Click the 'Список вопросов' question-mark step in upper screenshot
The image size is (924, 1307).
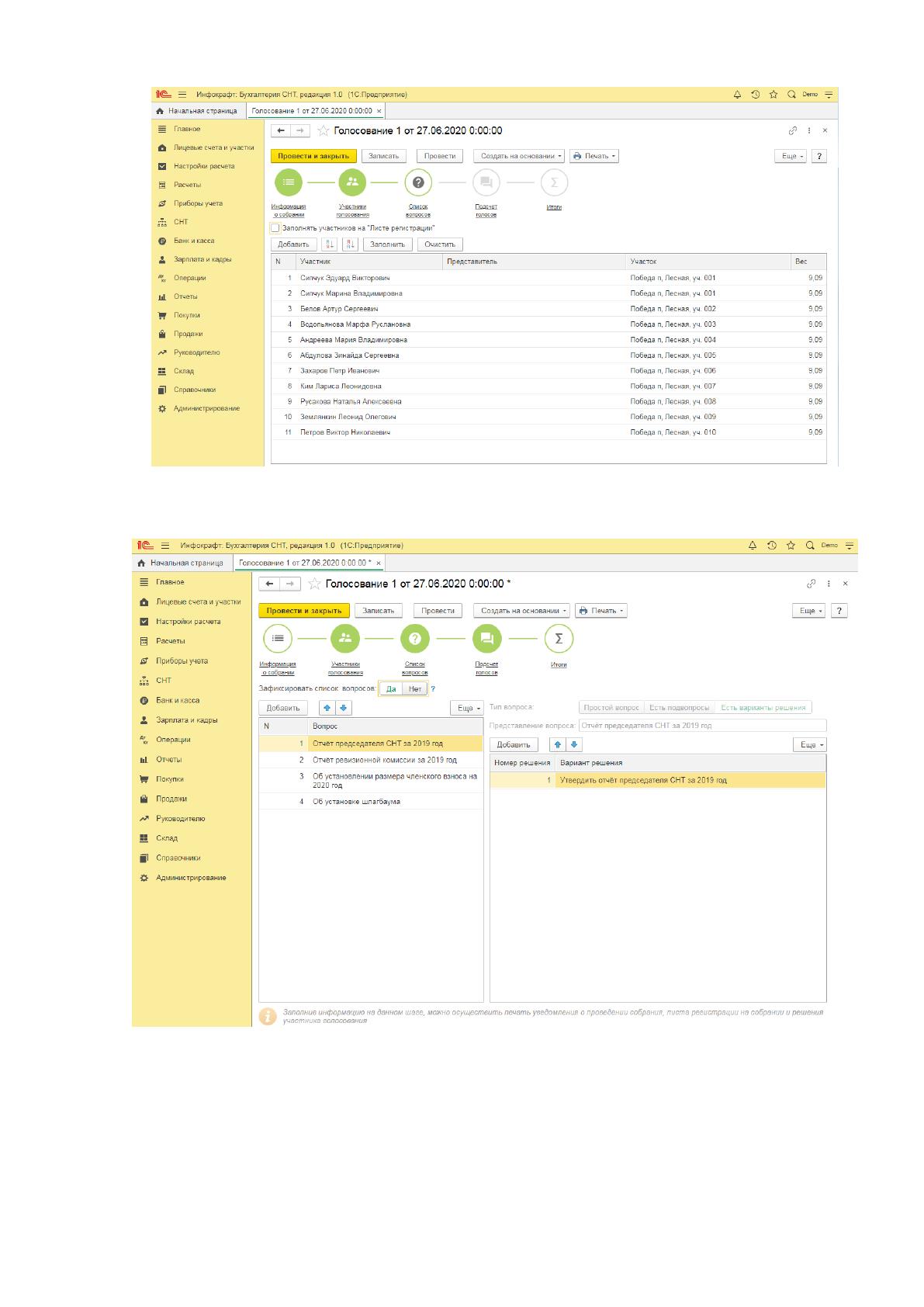[418, 182]
